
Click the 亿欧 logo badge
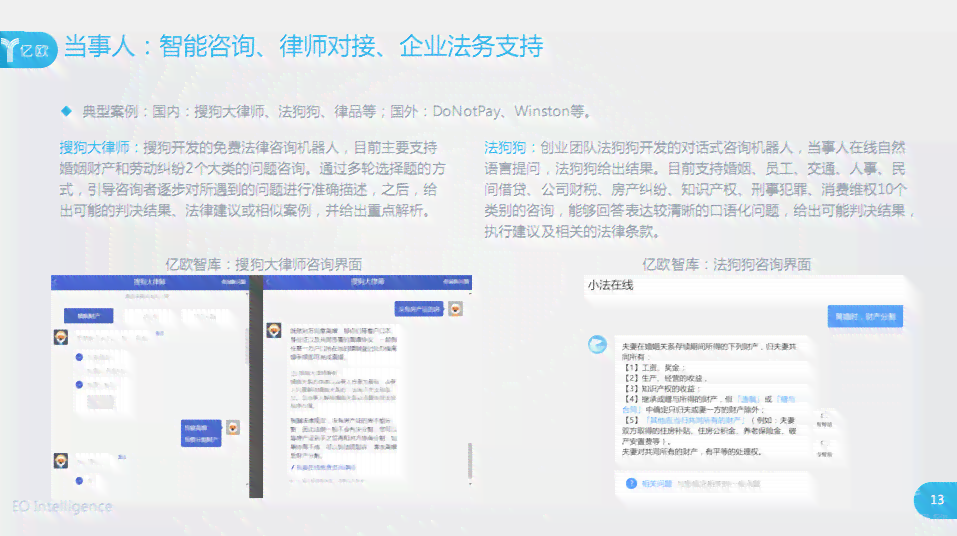pos(27,49)
